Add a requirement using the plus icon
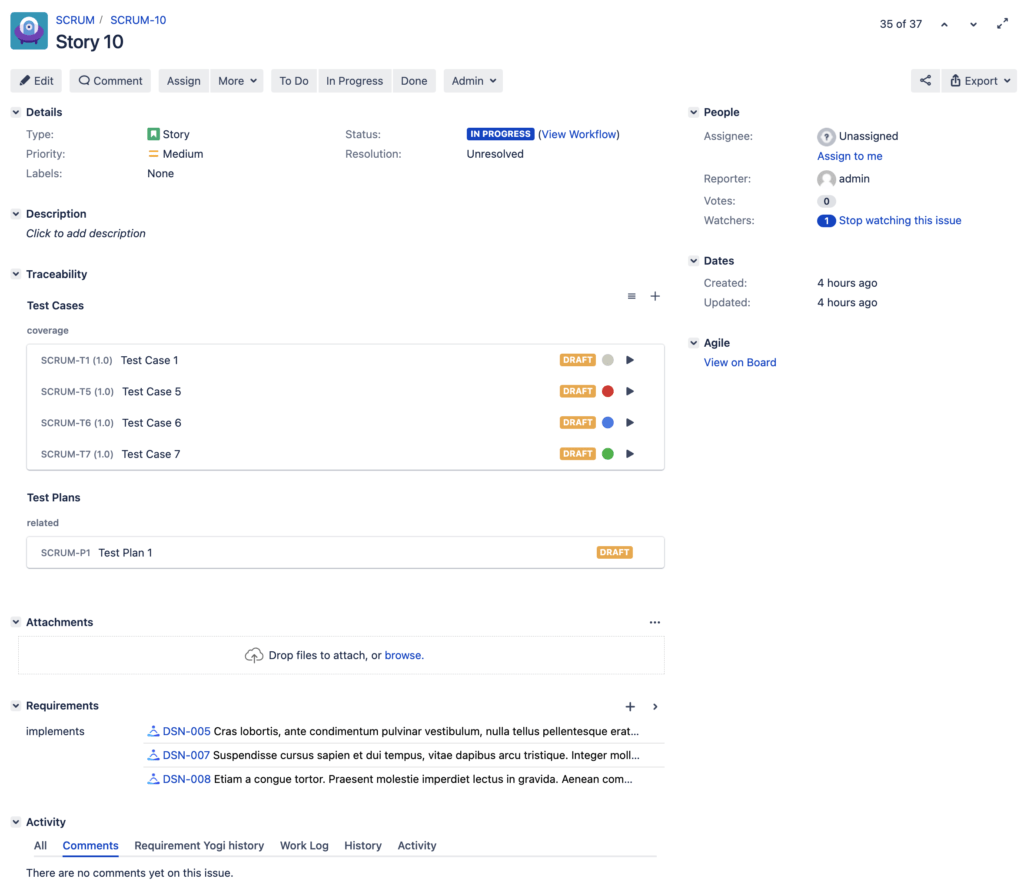Image resolution: width=1024 pixels, height=895 pixels. 630,706
